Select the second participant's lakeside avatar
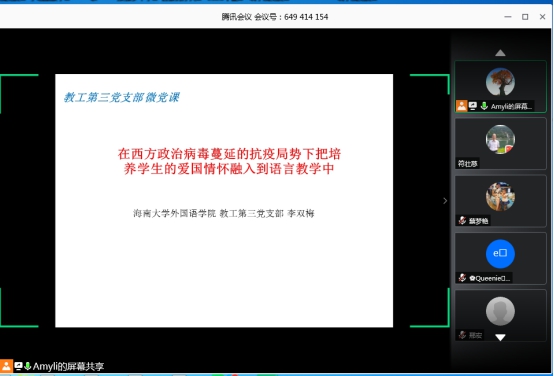 pos(500,139)
